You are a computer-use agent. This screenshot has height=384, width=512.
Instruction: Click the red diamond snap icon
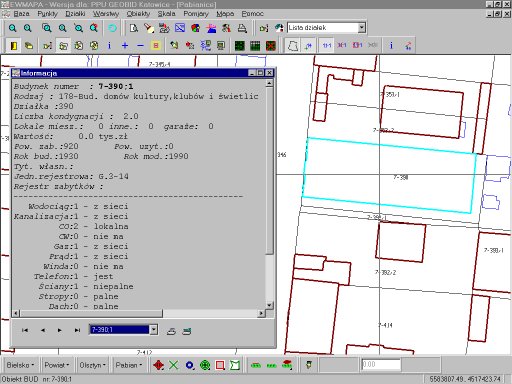click(158, 365)
